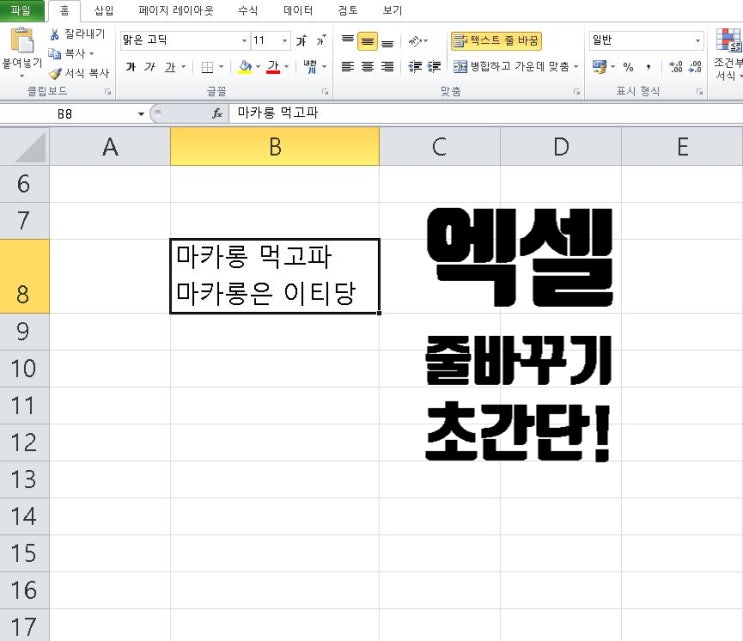Image resolution: width=743 pixels, height=641 pixels.
Task: Open the font size dropdown showing 11
Action: (x=284, y=41)
